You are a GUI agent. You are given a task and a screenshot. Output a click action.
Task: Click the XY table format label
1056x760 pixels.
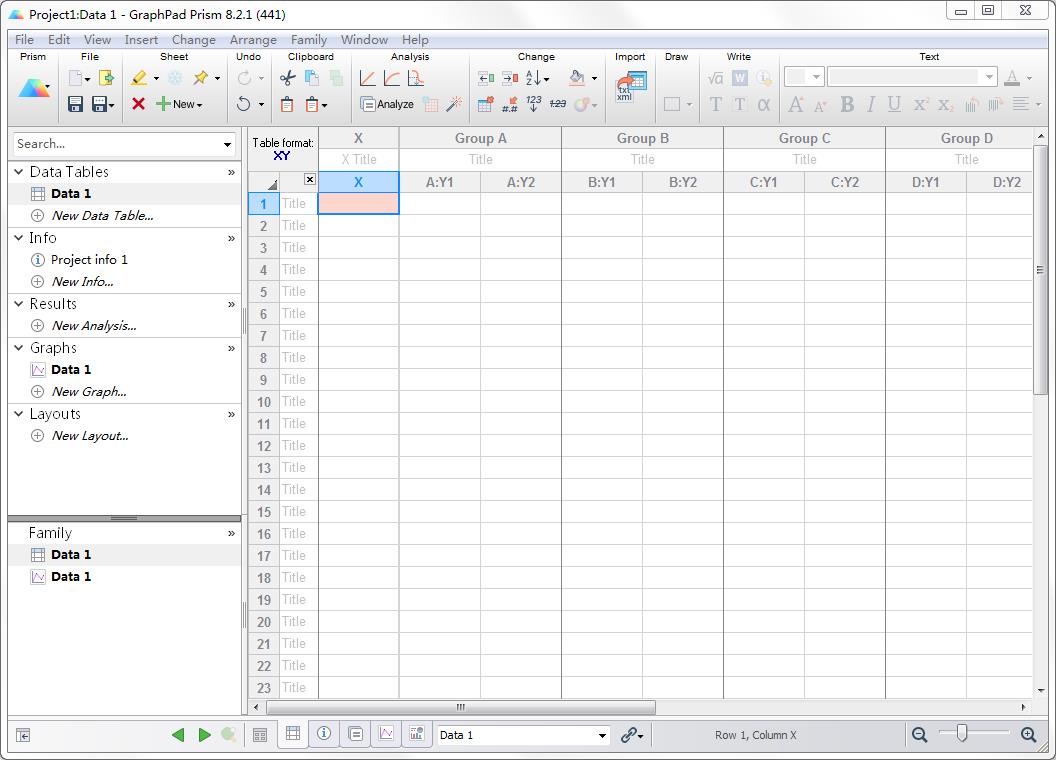click(282, 156)
